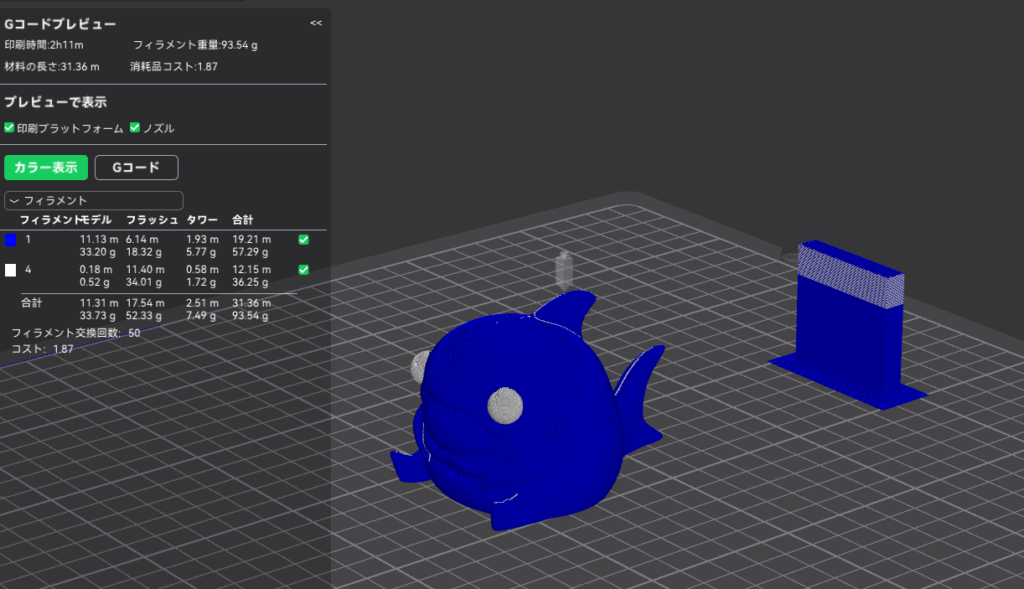Select the カラー表示 button
This screenshot has height=589, width=1024.
point(46,167)
